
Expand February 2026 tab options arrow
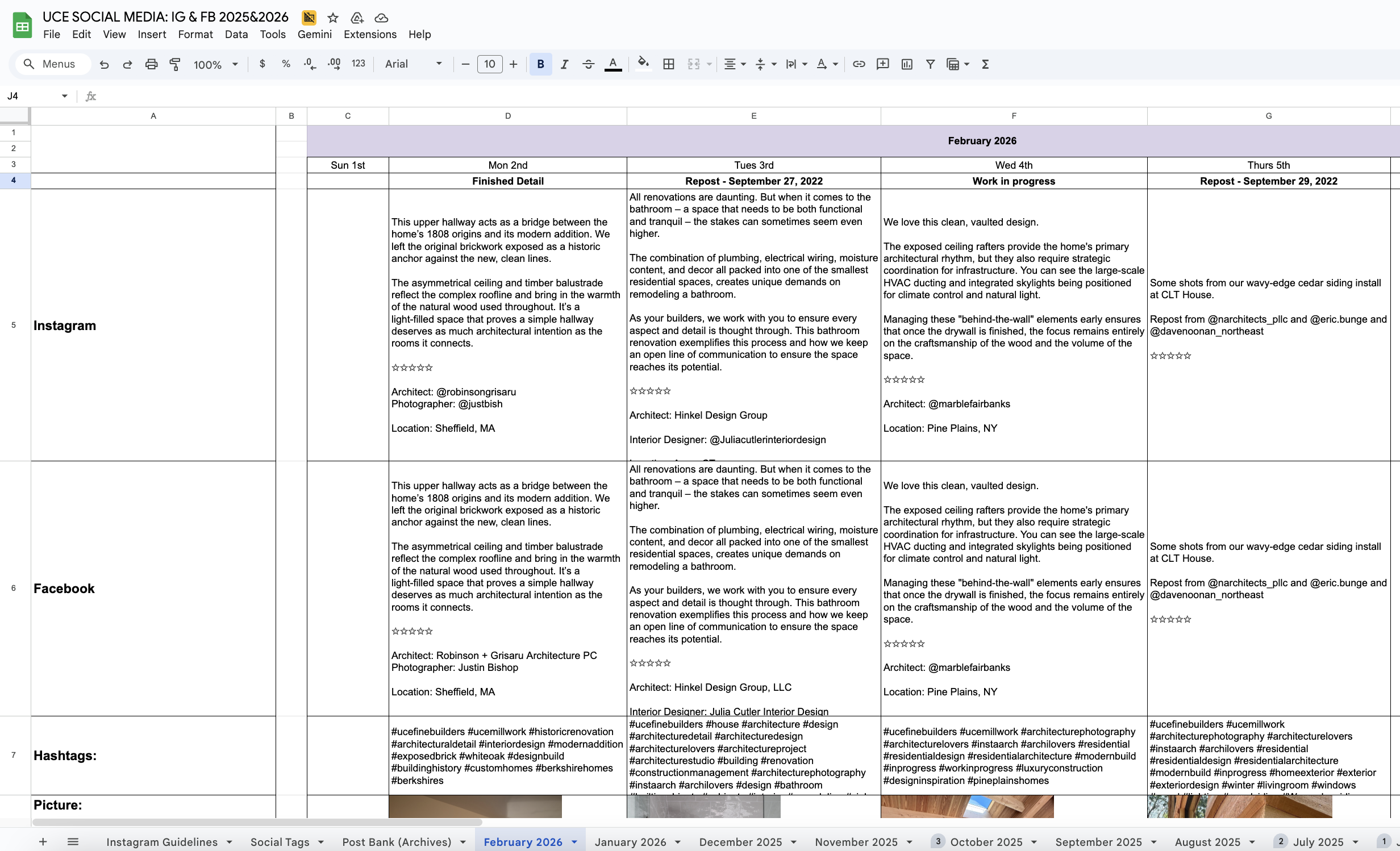tap(574, 842)
